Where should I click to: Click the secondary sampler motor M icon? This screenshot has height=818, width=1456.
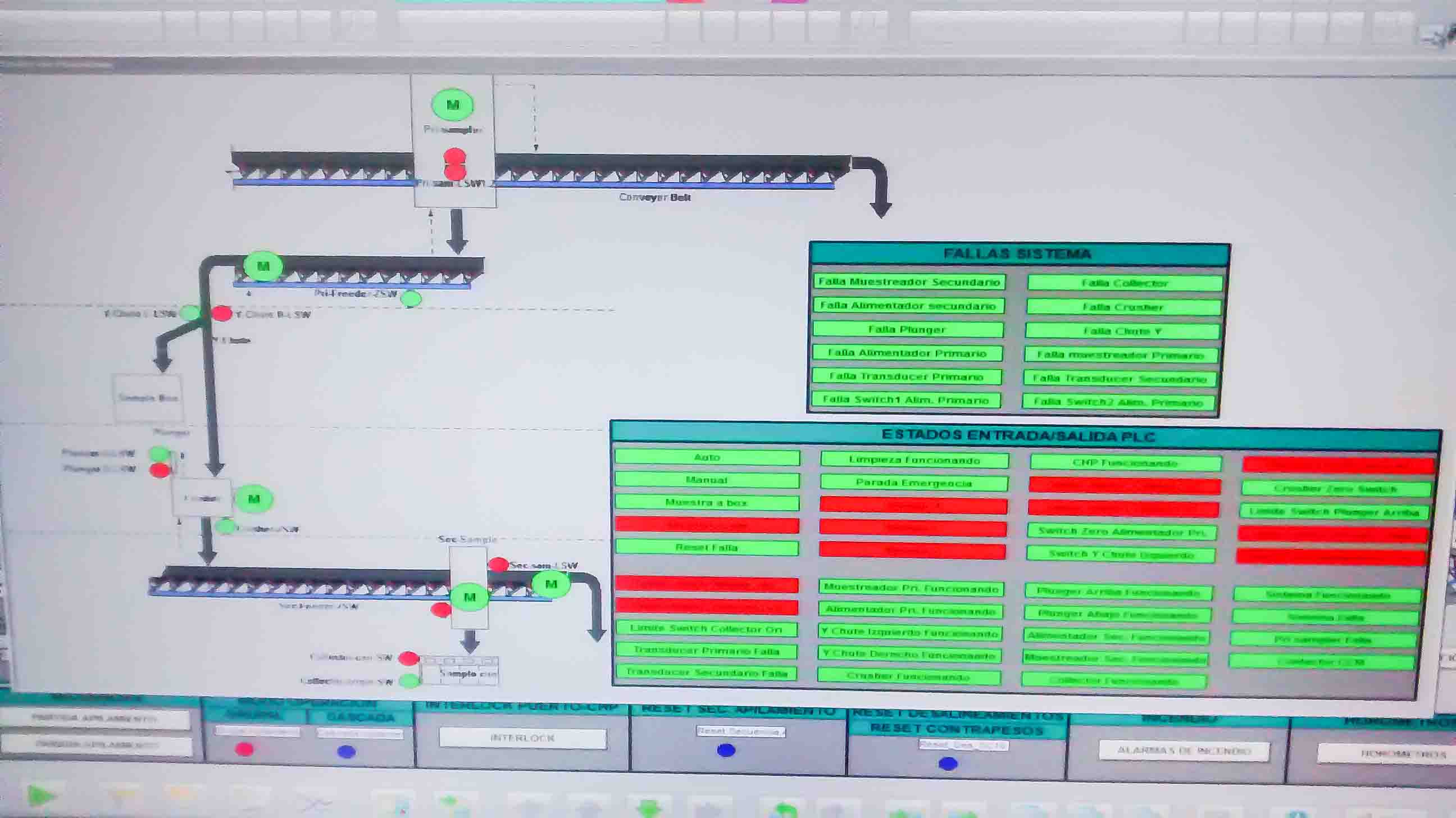click(x=469, y=597)
